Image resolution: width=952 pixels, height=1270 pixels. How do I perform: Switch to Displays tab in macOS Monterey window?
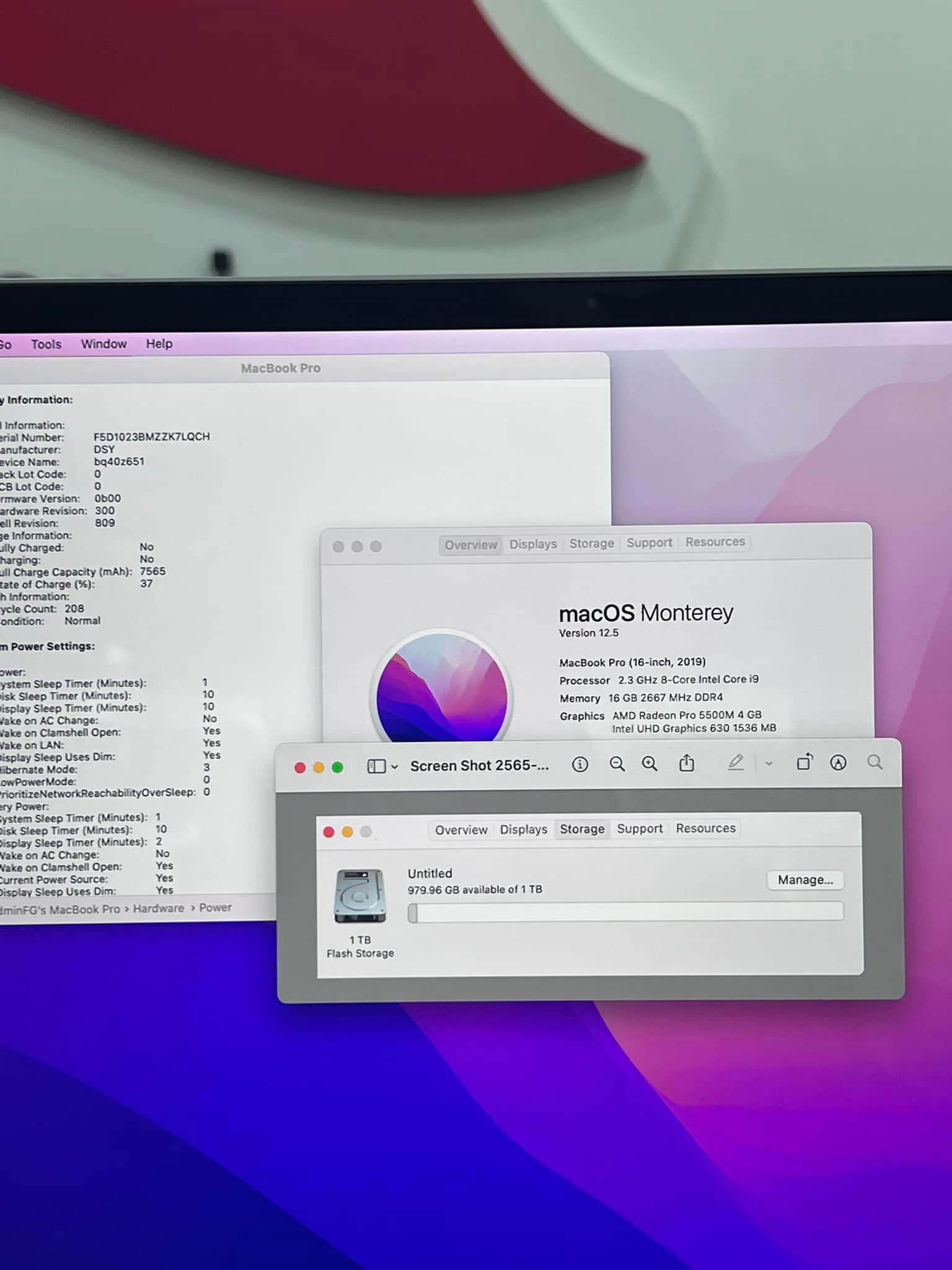533,544
